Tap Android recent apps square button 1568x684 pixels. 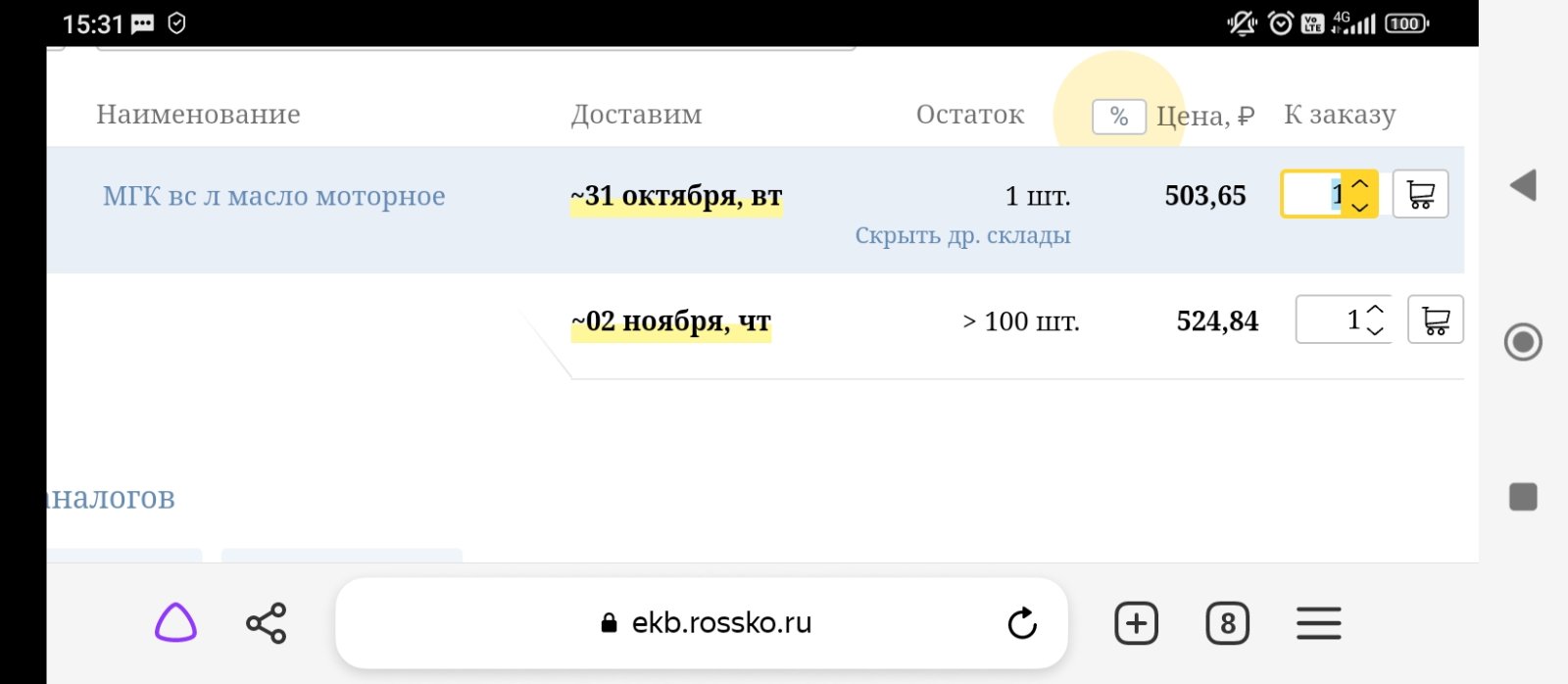(x=1523, y=497)
